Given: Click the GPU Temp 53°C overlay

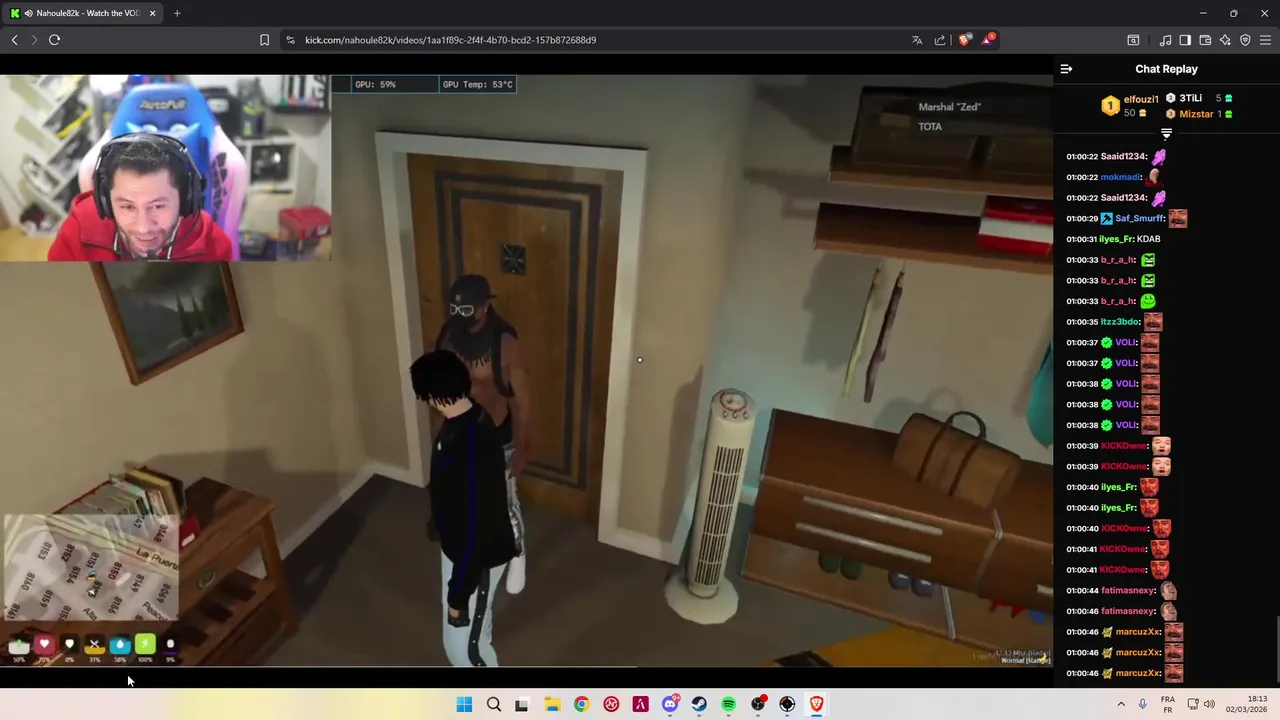Looking at the screenshot, I should click(x=477, y=84).
